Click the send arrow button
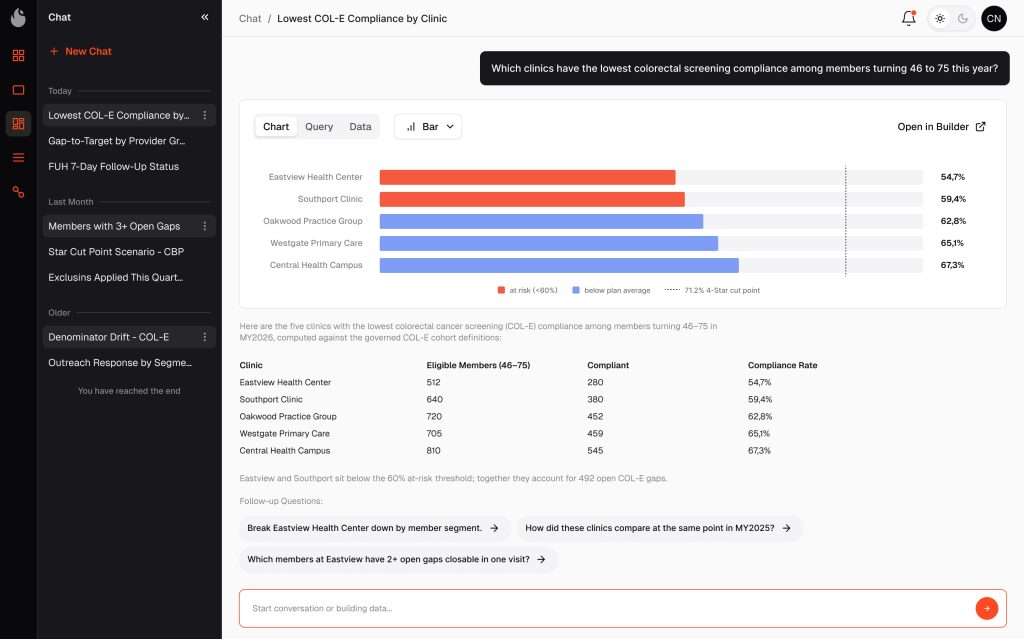Image resolution: width=1024 pixels, height=639 pixels. (987, 608)
